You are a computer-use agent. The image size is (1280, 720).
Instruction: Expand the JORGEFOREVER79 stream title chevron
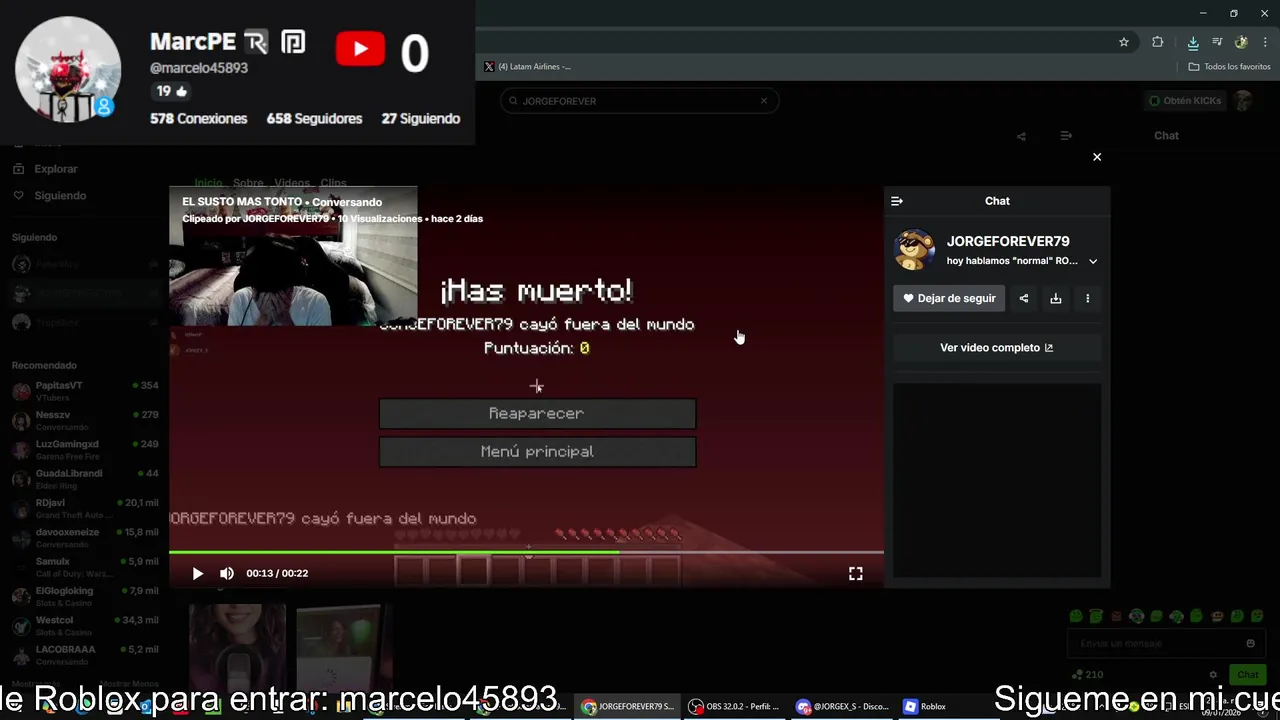[x=1093, y=261]
